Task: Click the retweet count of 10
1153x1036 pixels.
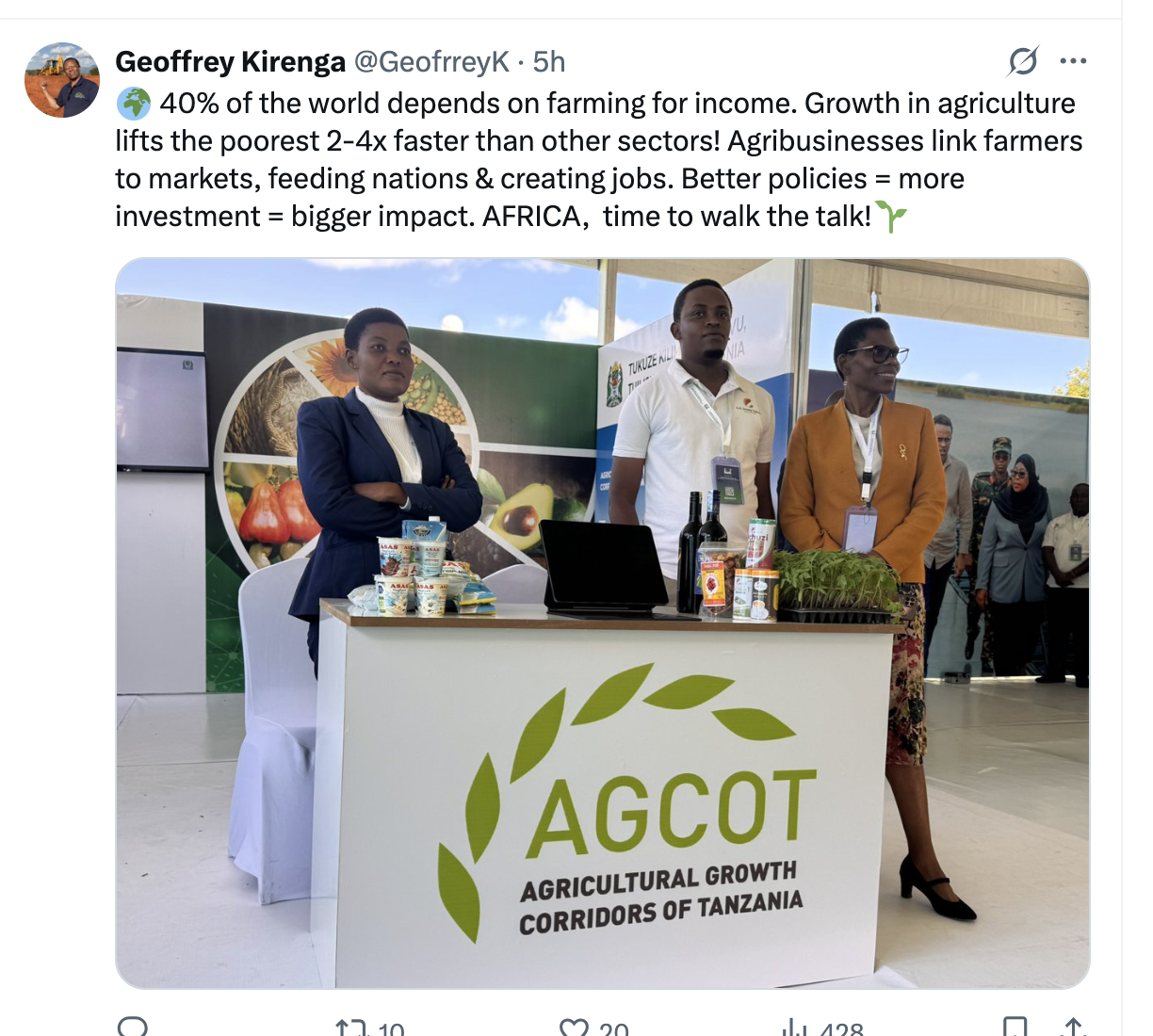Action: tap(391, 1029)
